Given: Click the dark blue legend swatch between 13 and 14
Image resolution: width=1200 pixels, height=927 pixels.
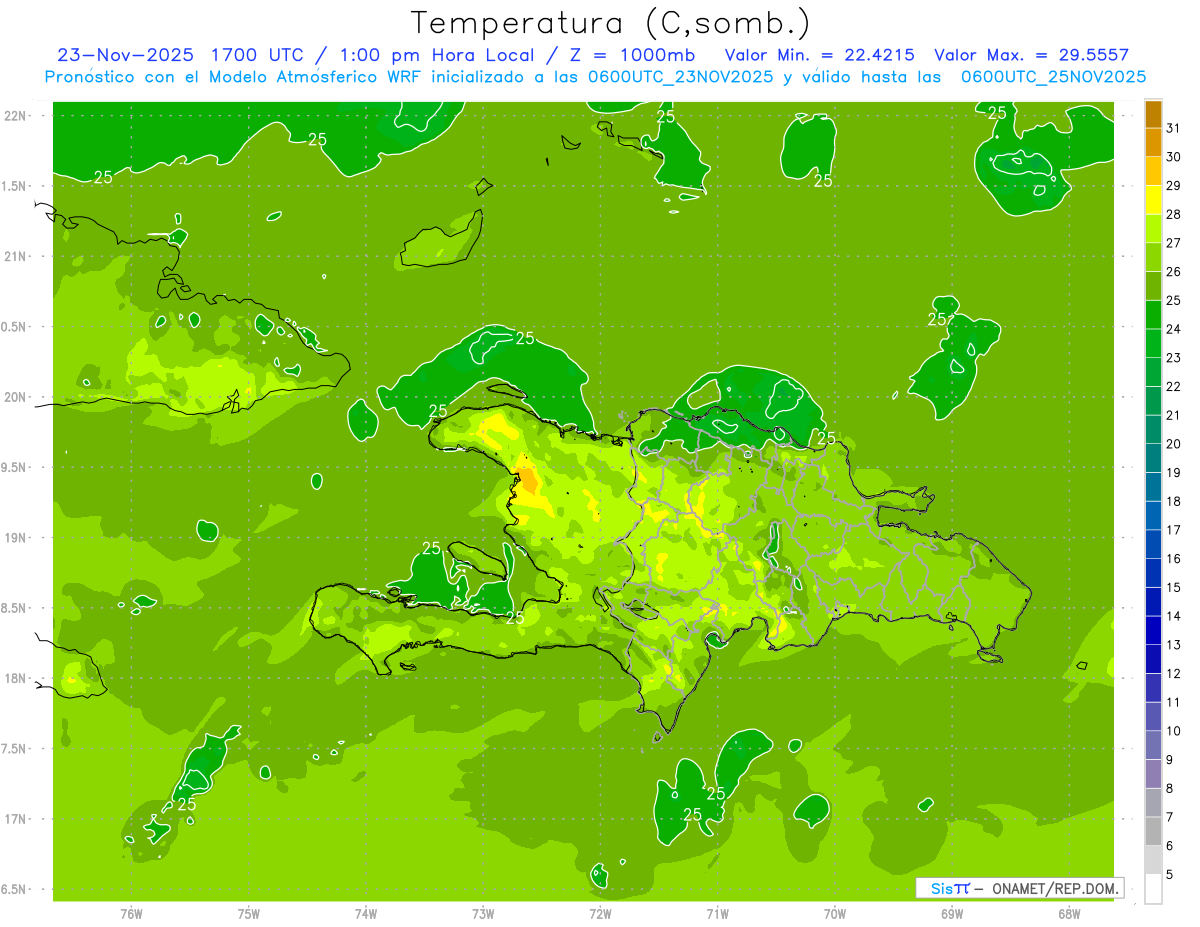Looking at the screenshot, I should point(1153,630).
